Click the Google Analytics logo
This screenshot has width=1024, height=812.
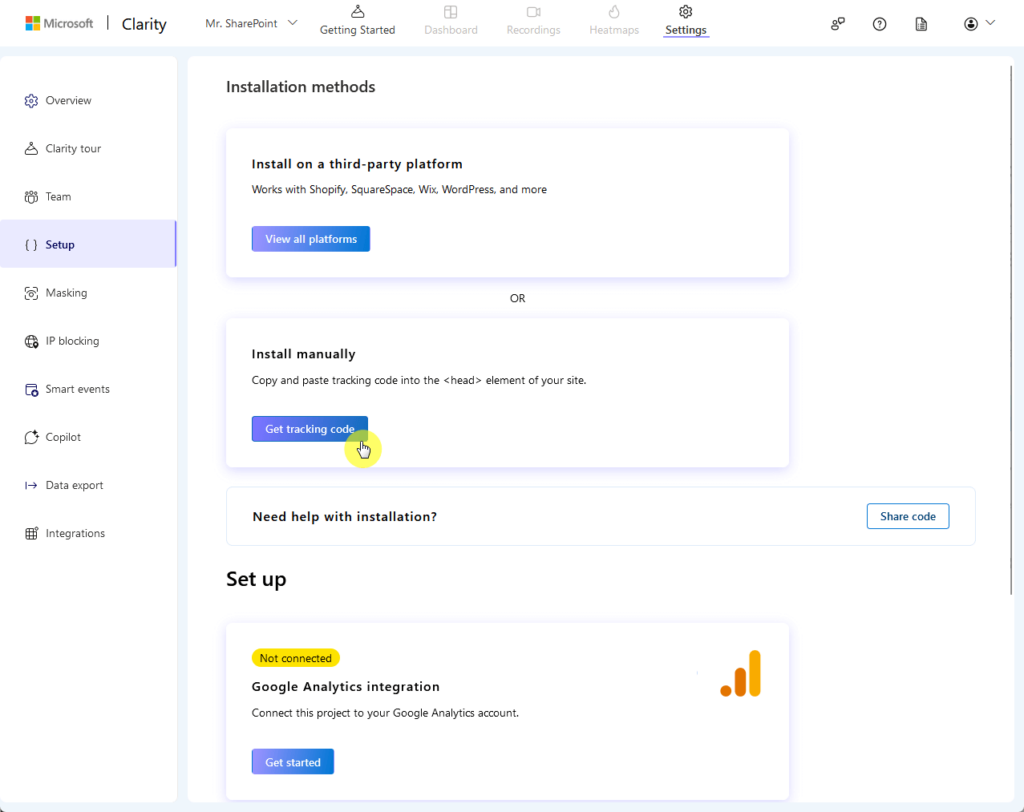pos(741,674)
